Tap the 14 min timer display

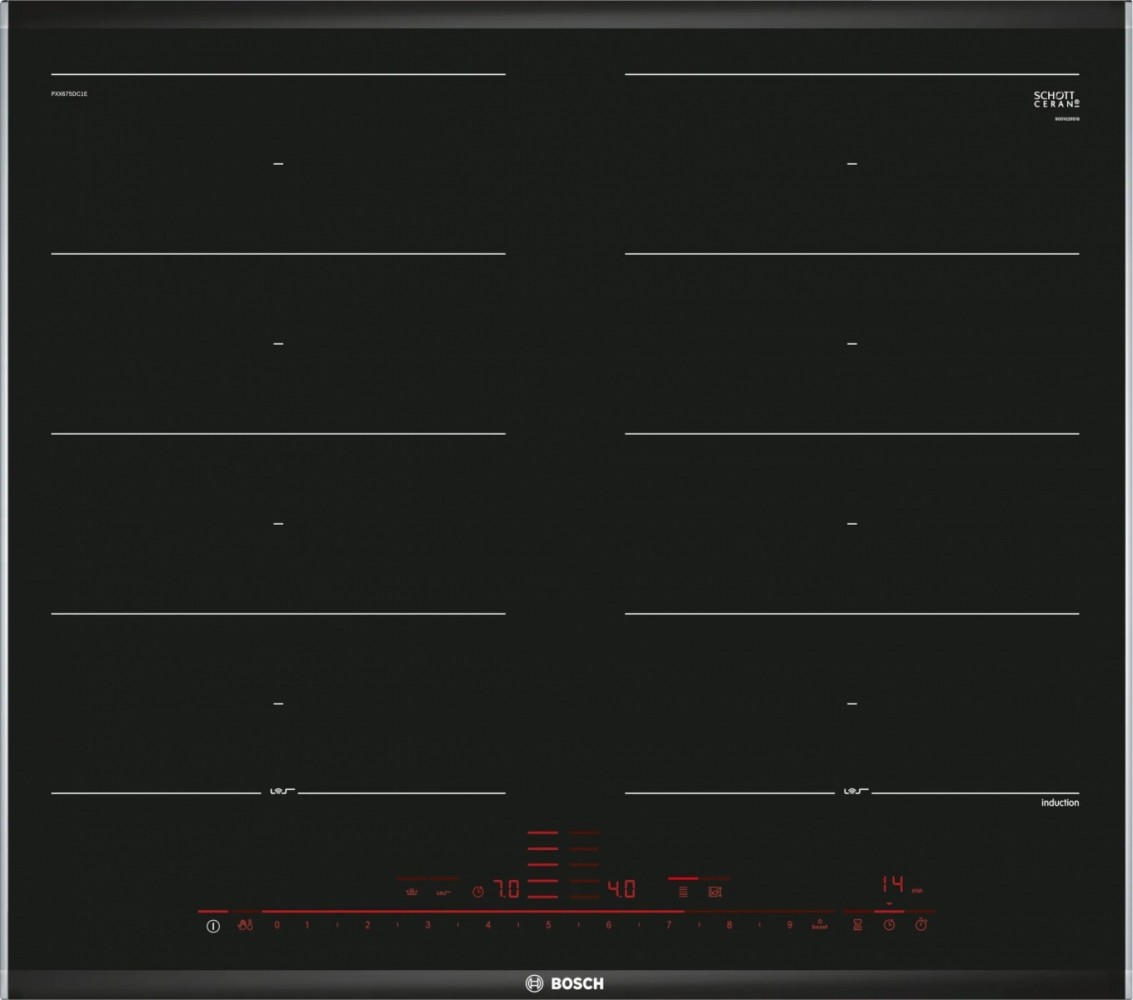[x=892, y=885]
